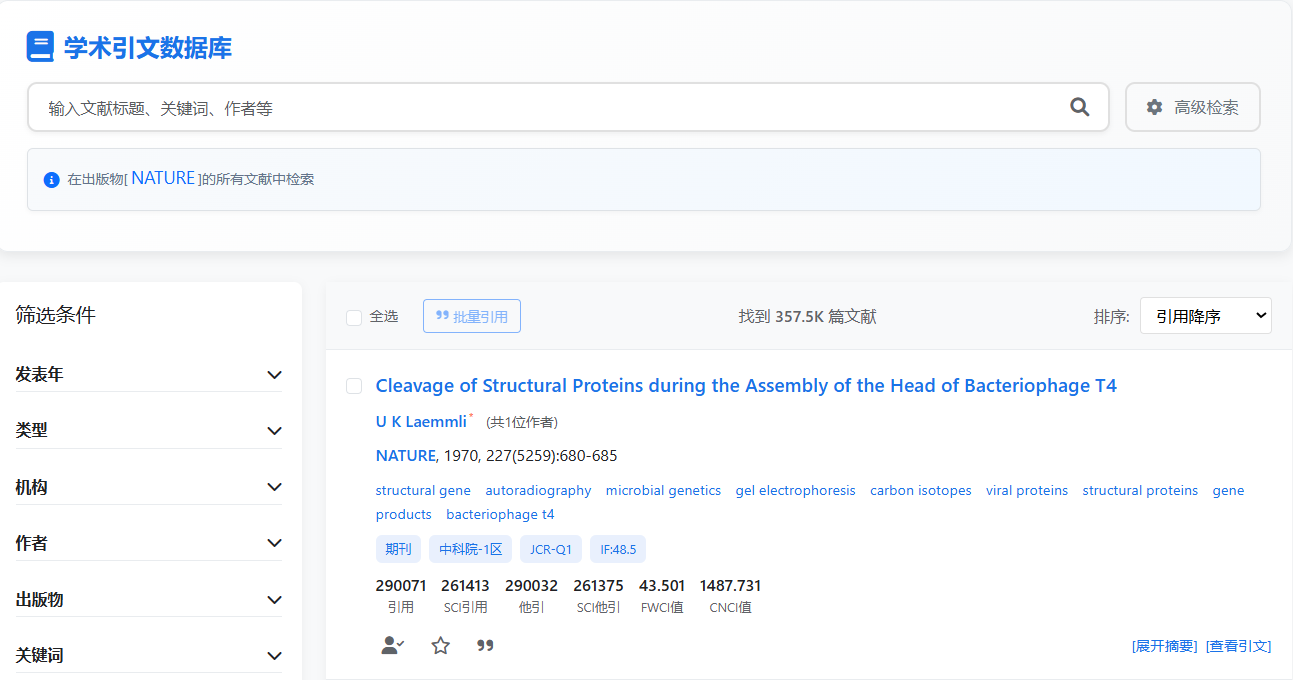Image resolution: width=1293 pixels, height=680 pixels.
Task: Click the book logo icon
Action: coord(40,47)
